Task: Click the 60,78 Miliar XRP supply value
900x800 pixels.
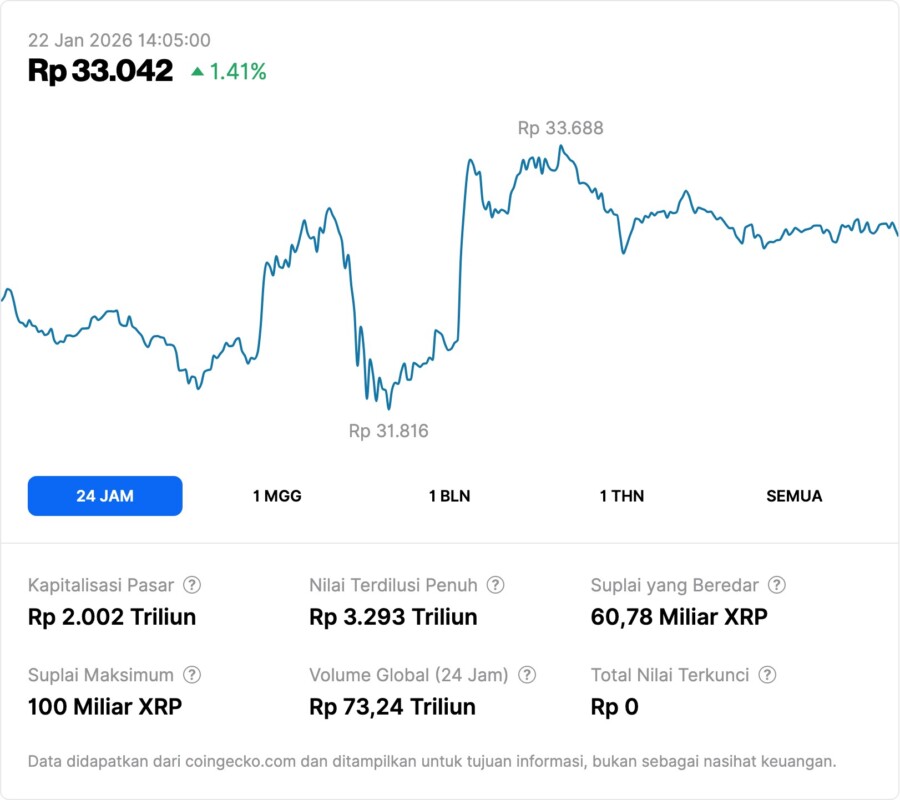Action: tap(679, 617)
